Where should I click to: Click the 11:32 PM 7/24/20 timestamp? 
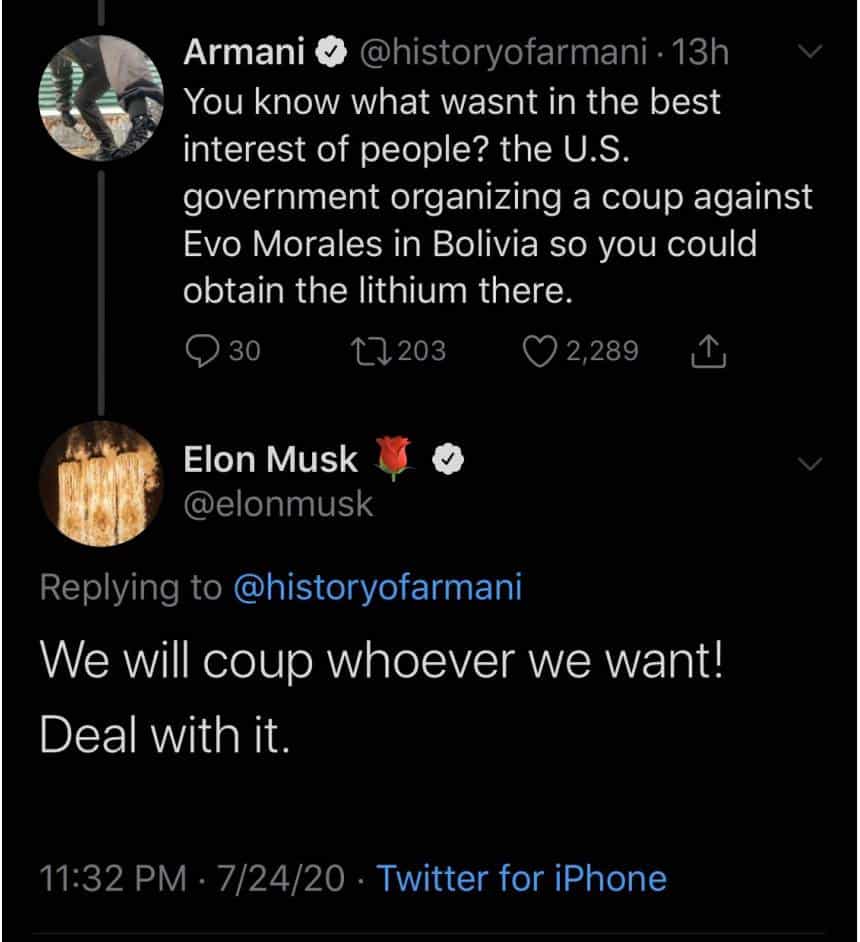(192, 878)
